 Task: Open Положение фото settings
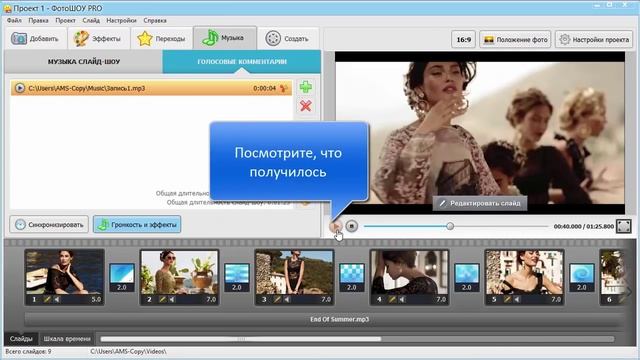pyautogui.click(x=515, y=40)
